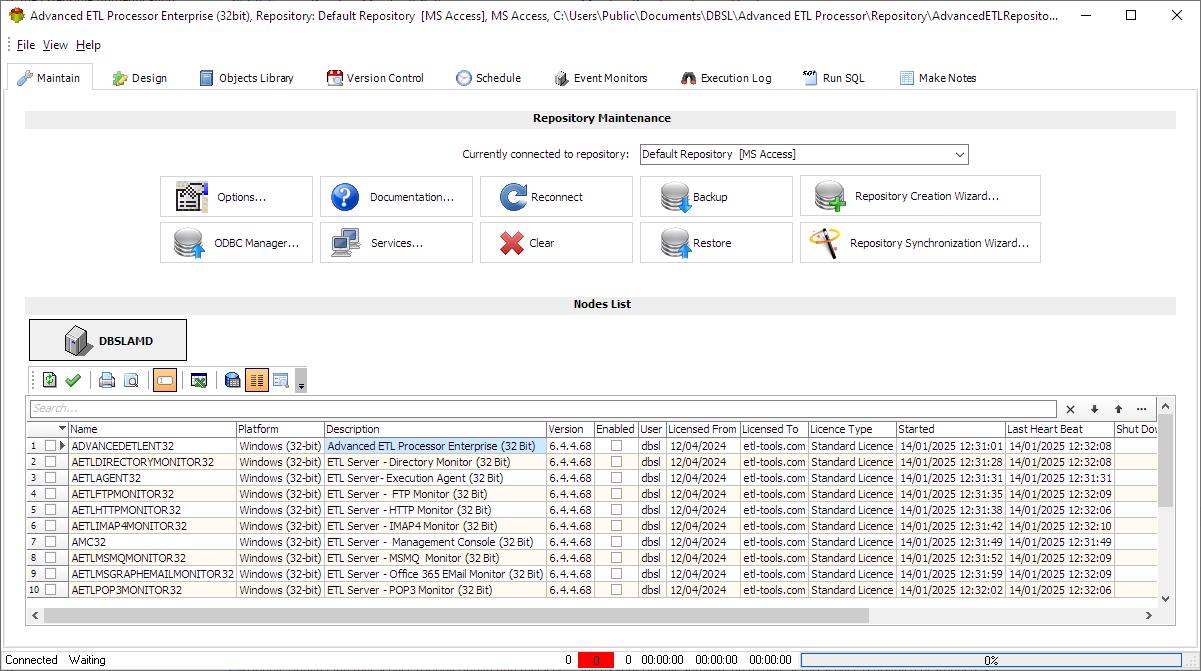Click the export to Excel icon
This screenshot has width=1201, height=671.
coord(199,380)
